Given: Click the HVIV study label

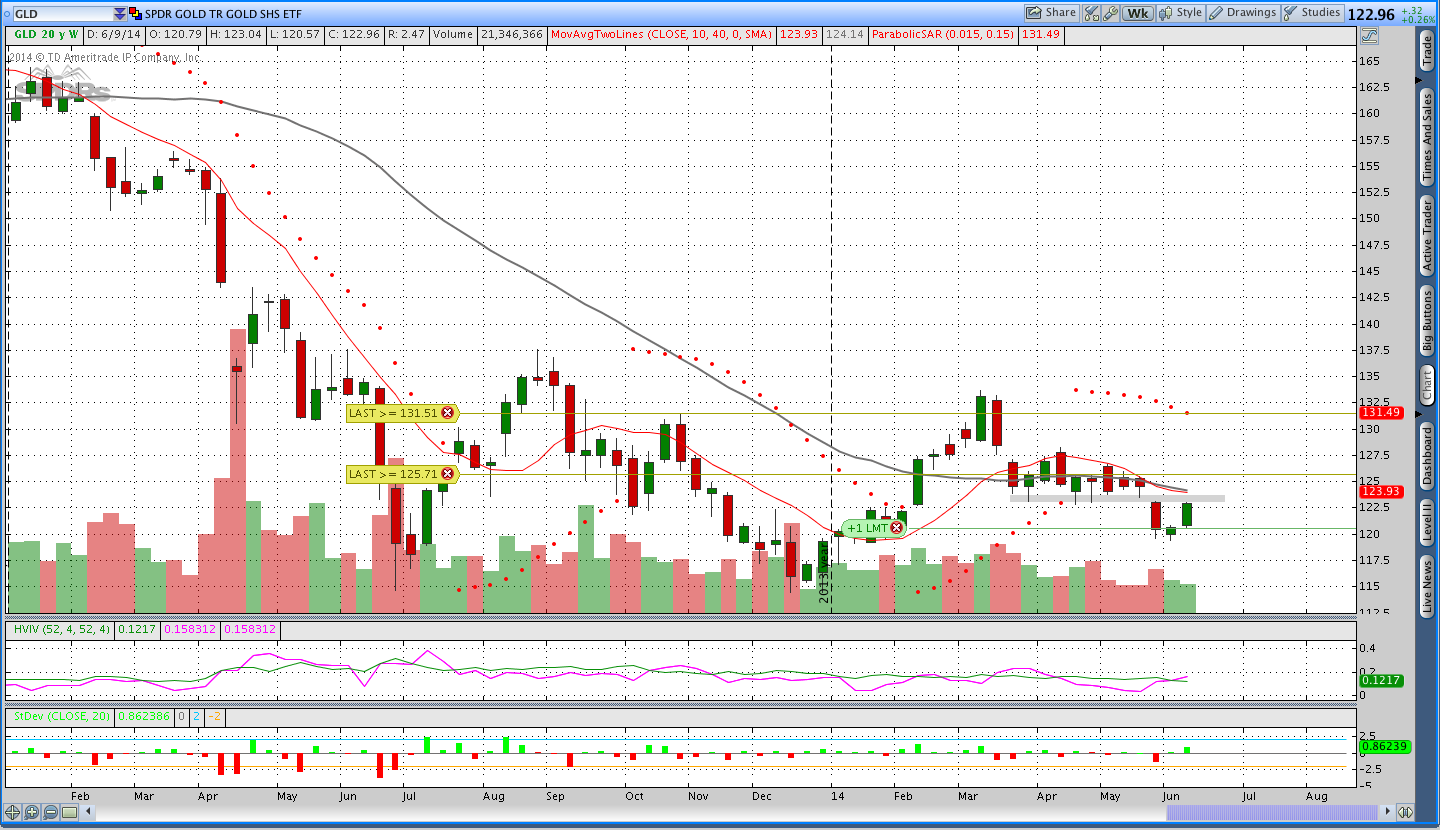Looking at the screenshot, I should pyautogui.click(x=59, y=630).
